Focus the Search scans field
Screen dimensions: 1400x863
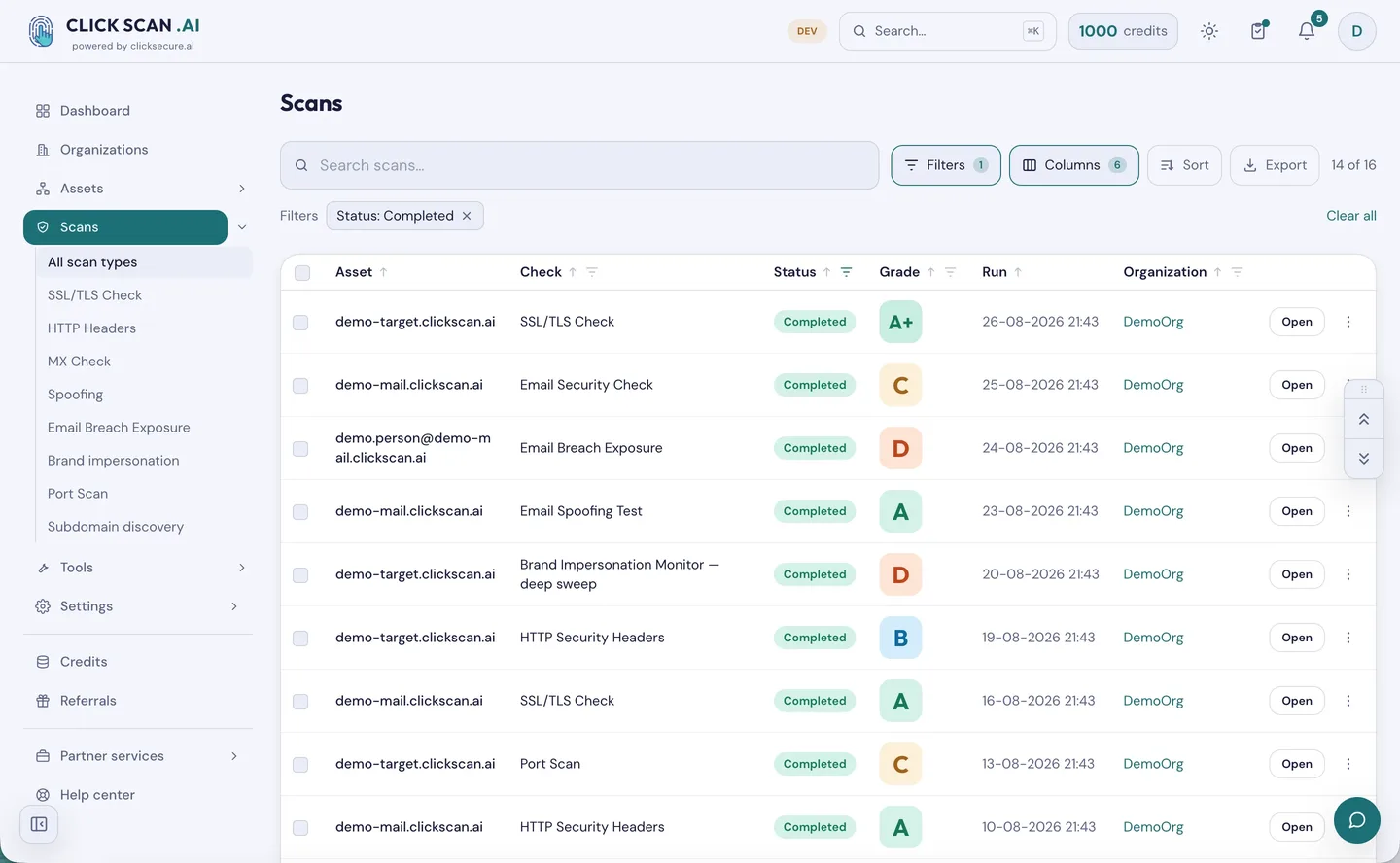point(579,165)
